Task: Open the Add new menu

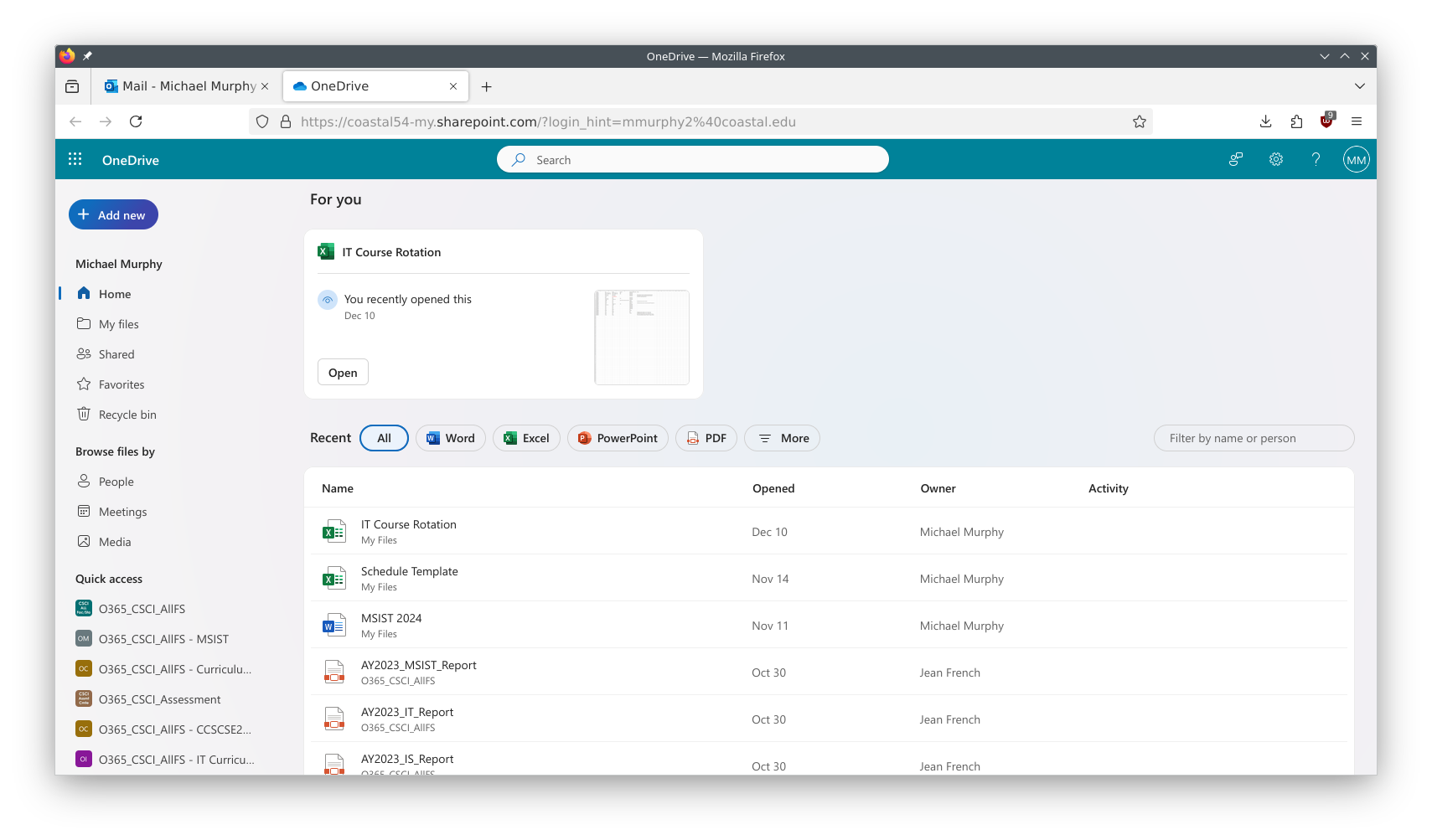Action: point(113,214)
